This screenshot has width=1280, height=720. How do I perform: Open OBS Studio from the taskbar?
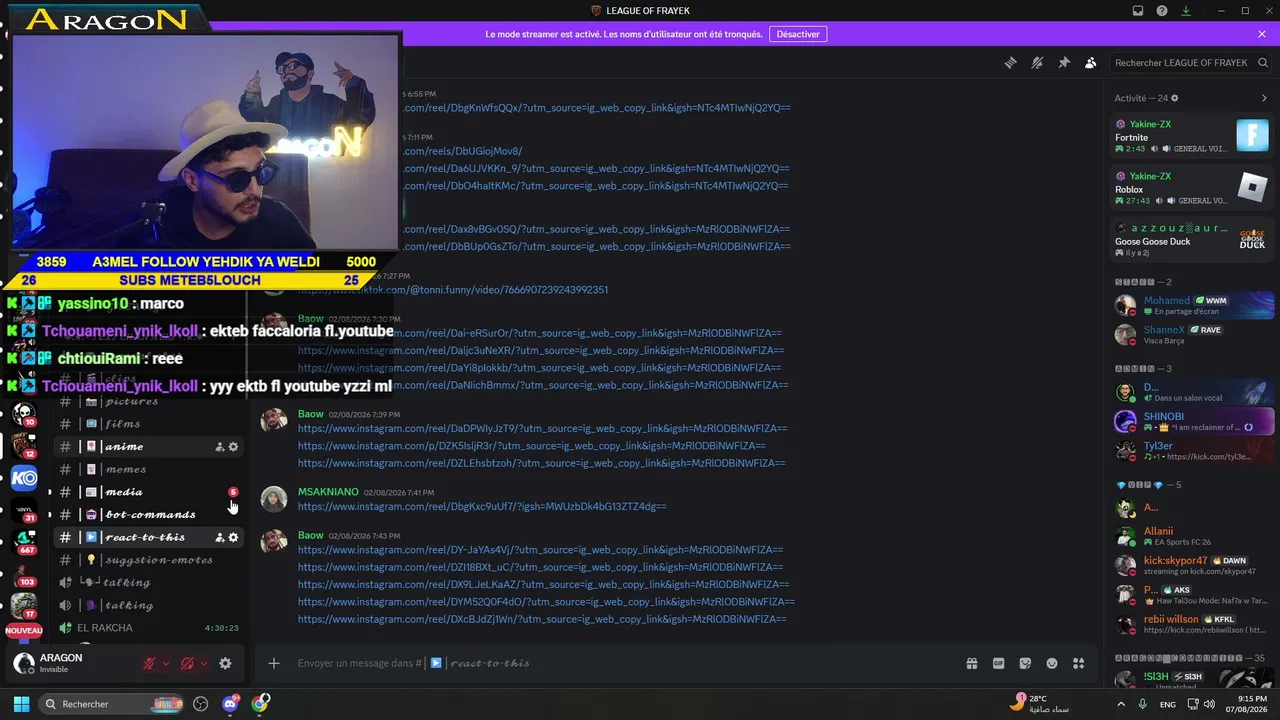coord(200,704)
